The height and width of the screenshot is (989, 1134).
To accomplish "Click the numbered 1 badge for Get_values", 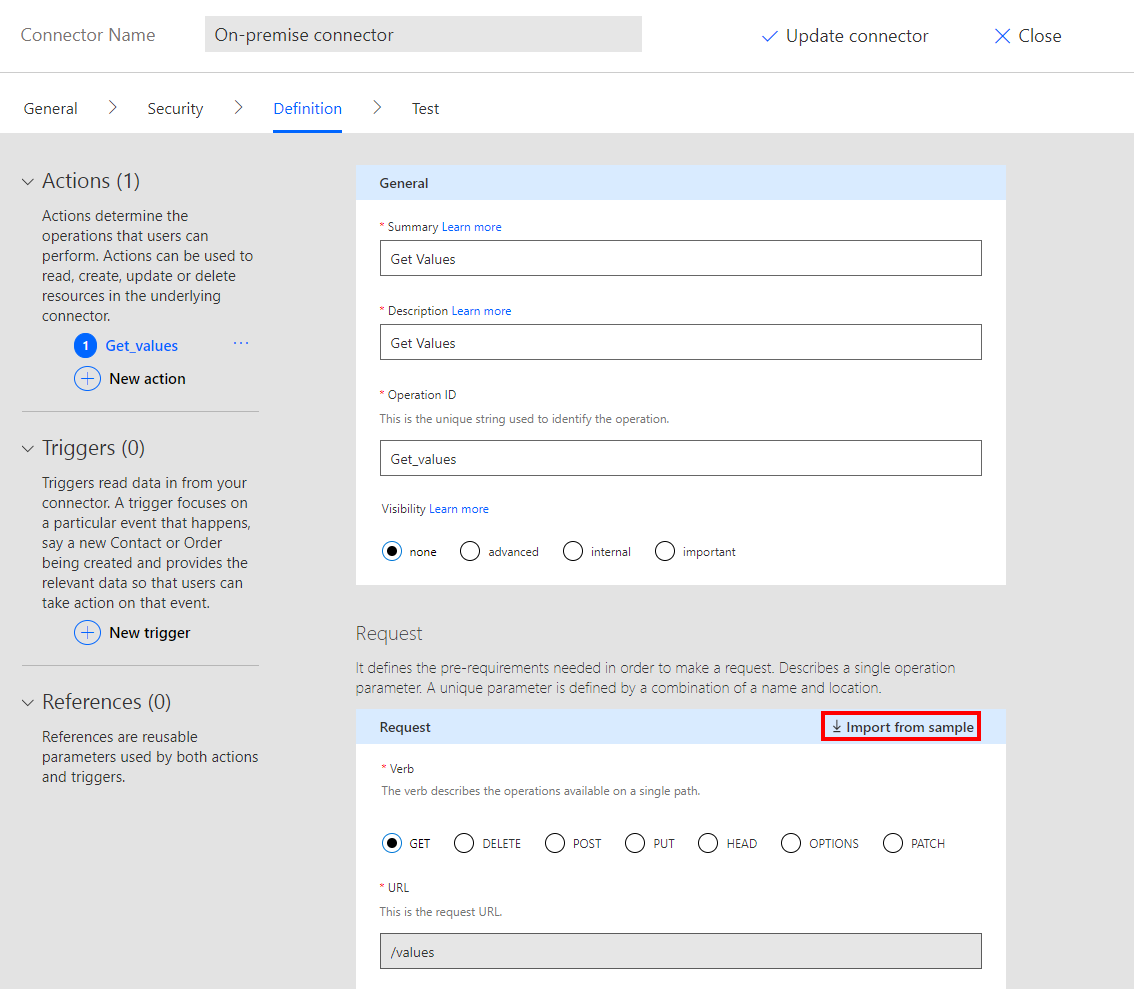I will click(86, 346).
